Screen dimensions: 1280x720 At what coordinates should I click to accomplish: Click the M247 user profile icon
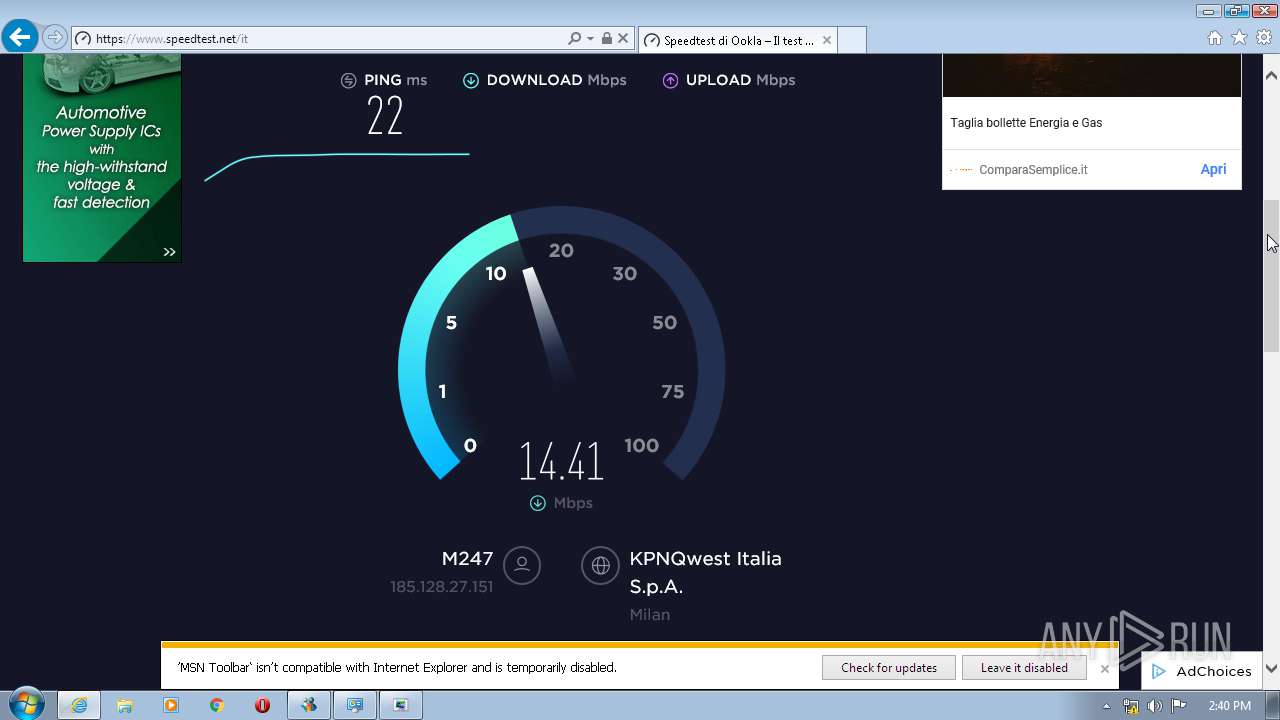(x=521, y=565)
